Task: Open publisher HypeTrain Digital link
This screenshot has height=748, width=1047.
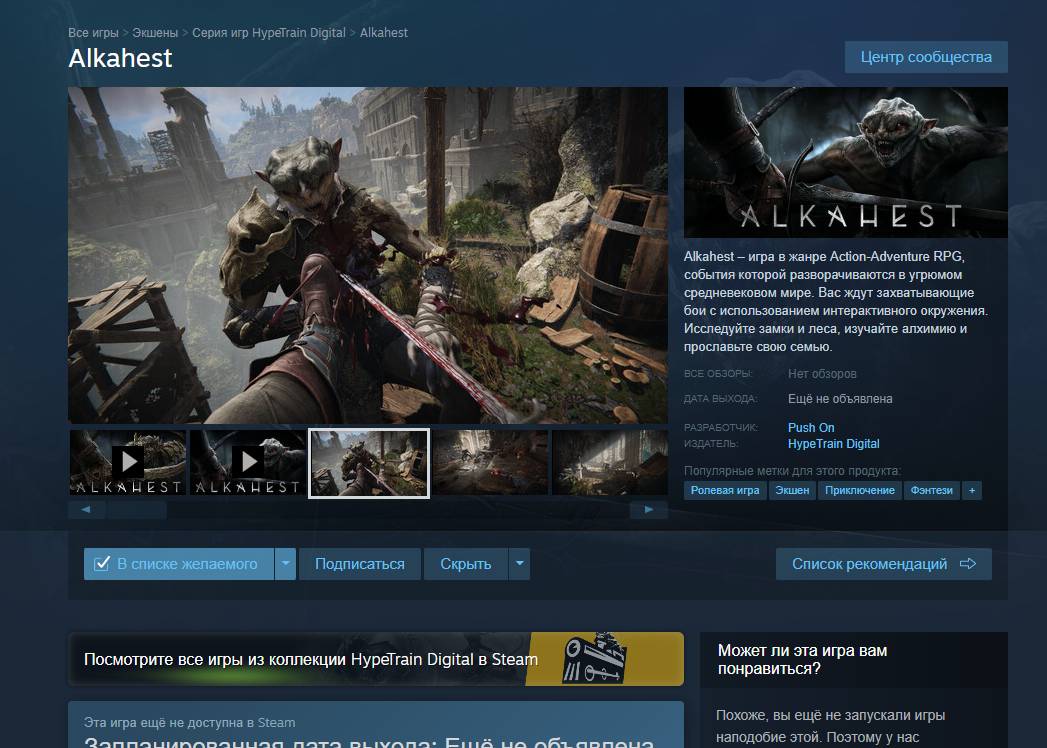Action: point(833,443)
